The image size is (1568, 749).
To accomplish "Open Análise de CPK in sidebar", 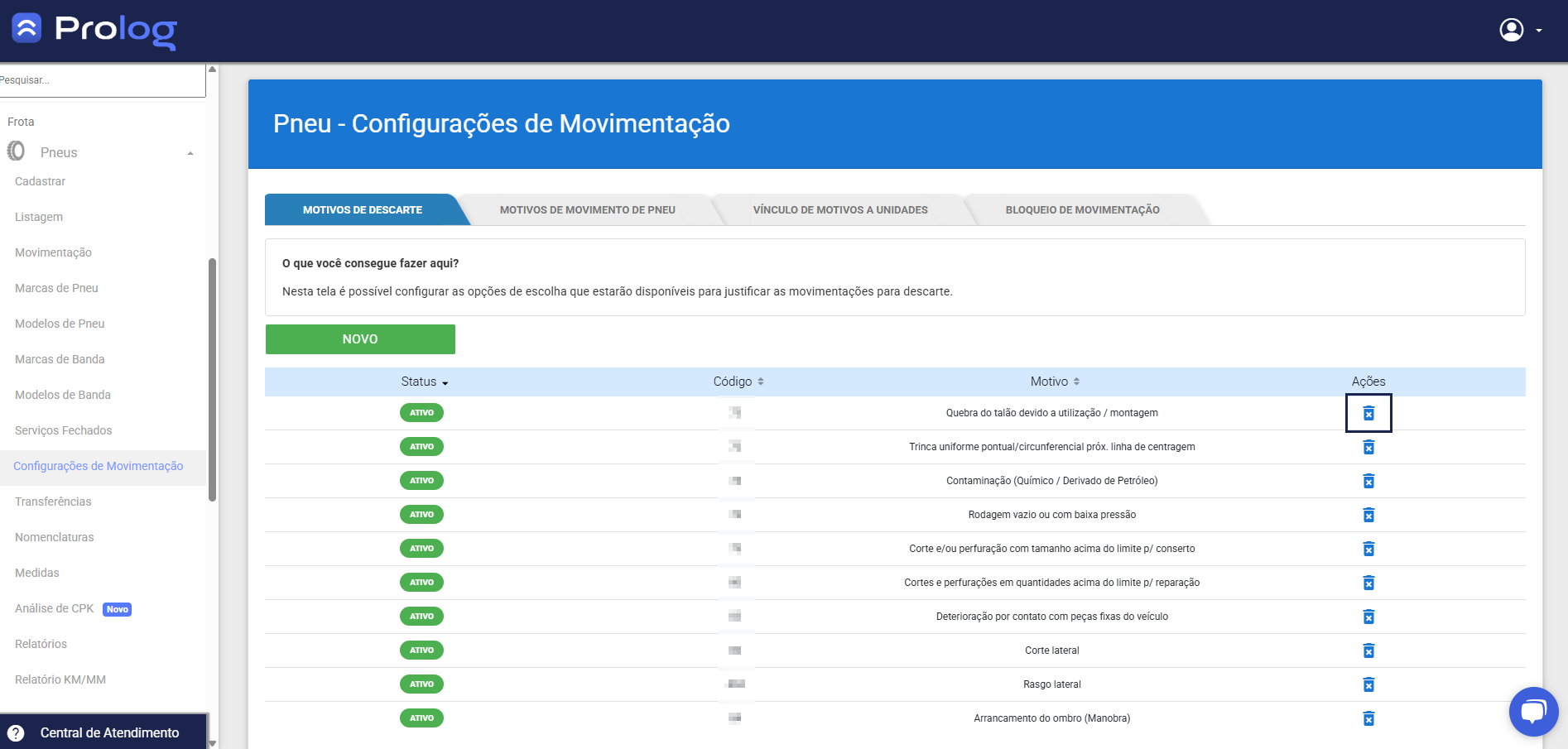I will 55,608.
